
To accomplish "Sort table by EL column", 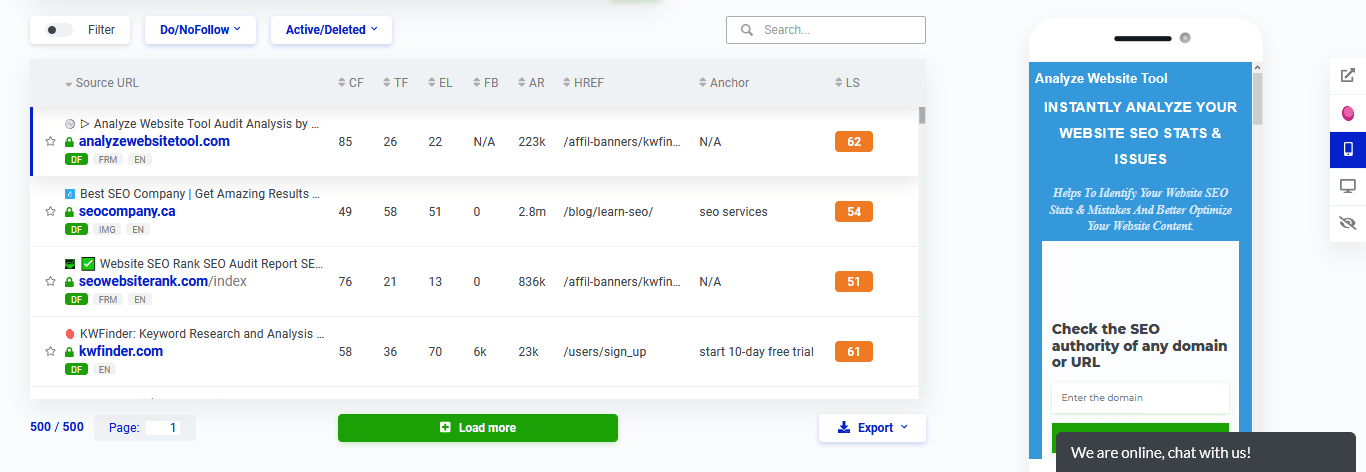I will tap(439, 83).
